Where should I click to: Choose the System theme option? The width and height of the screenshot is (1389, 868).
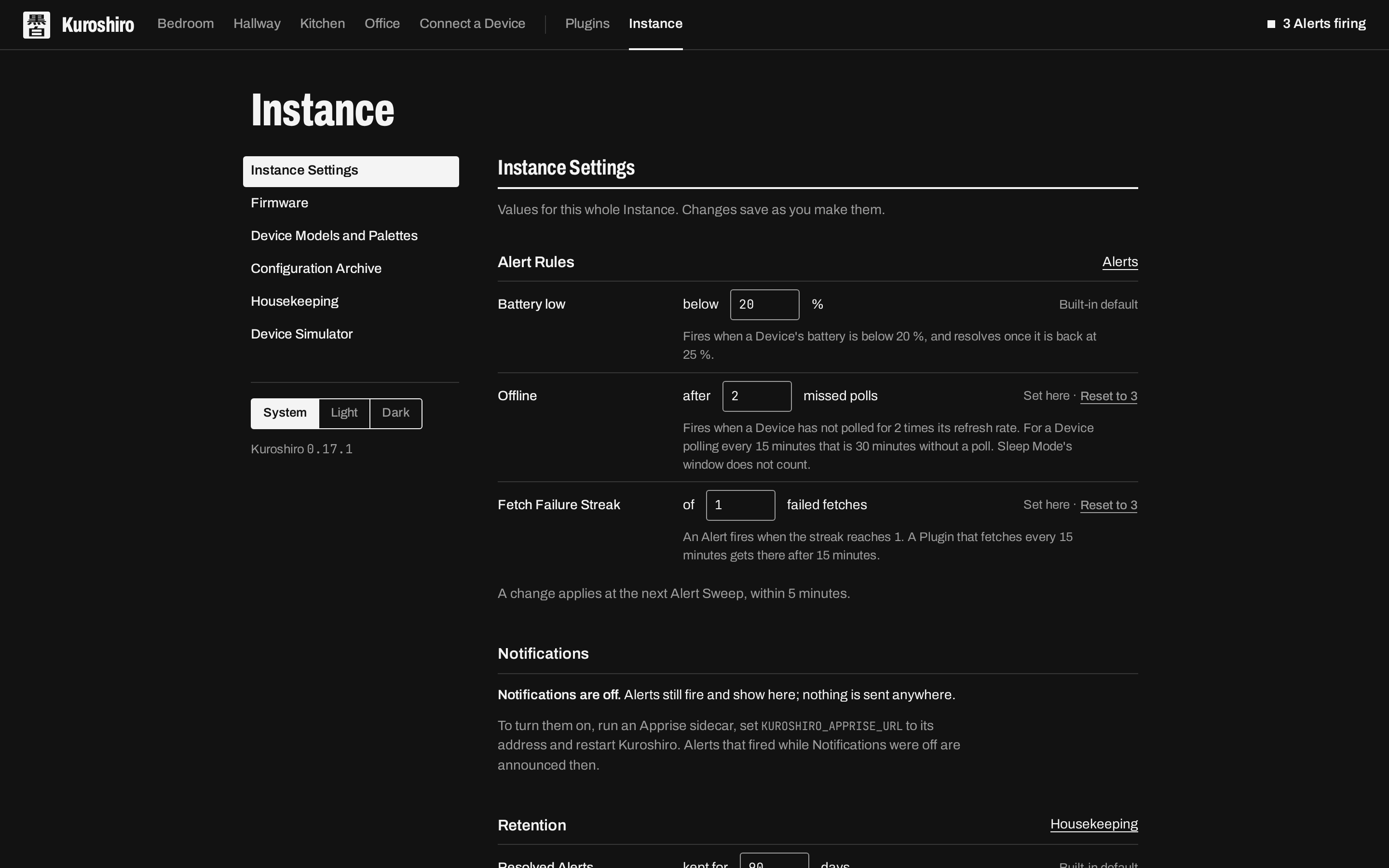point(285,413)
